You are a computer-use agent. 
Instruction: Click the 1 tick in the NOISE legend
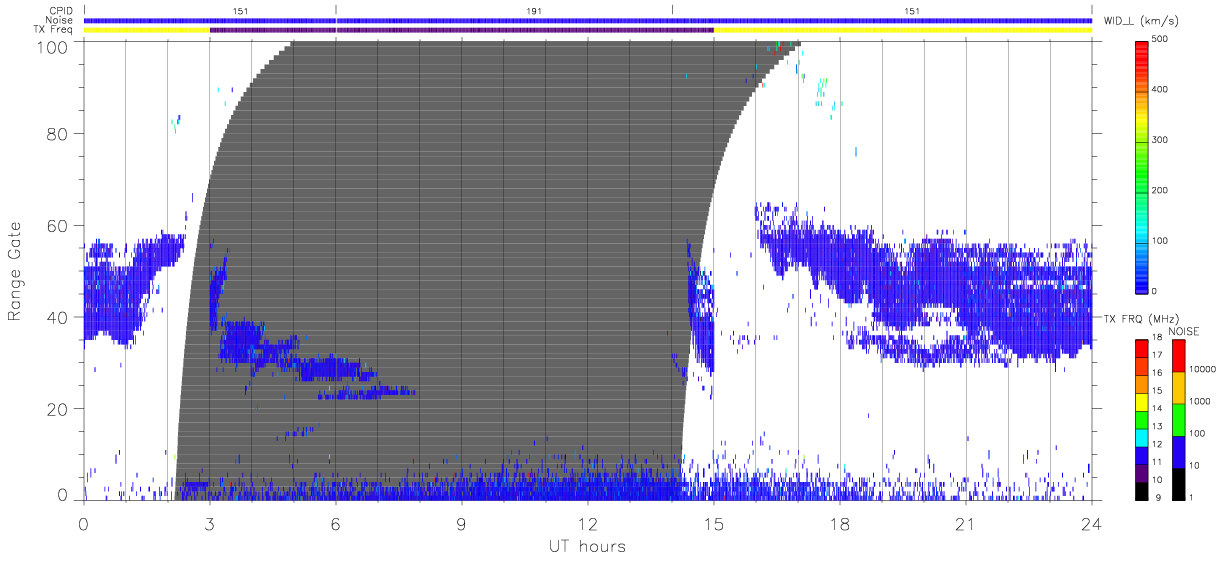click(x=1192, y=497)
